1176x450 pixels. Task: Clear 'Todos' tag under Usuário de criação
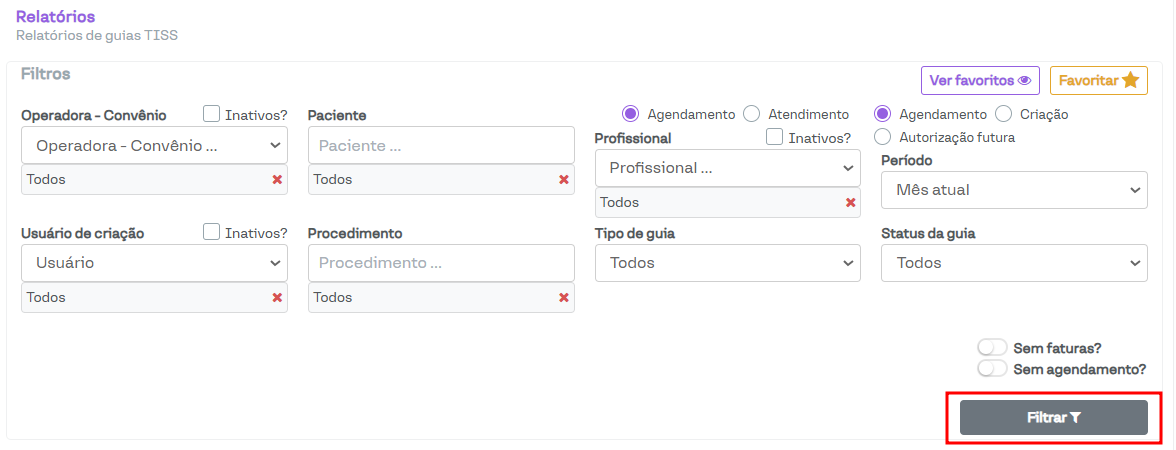277,298
